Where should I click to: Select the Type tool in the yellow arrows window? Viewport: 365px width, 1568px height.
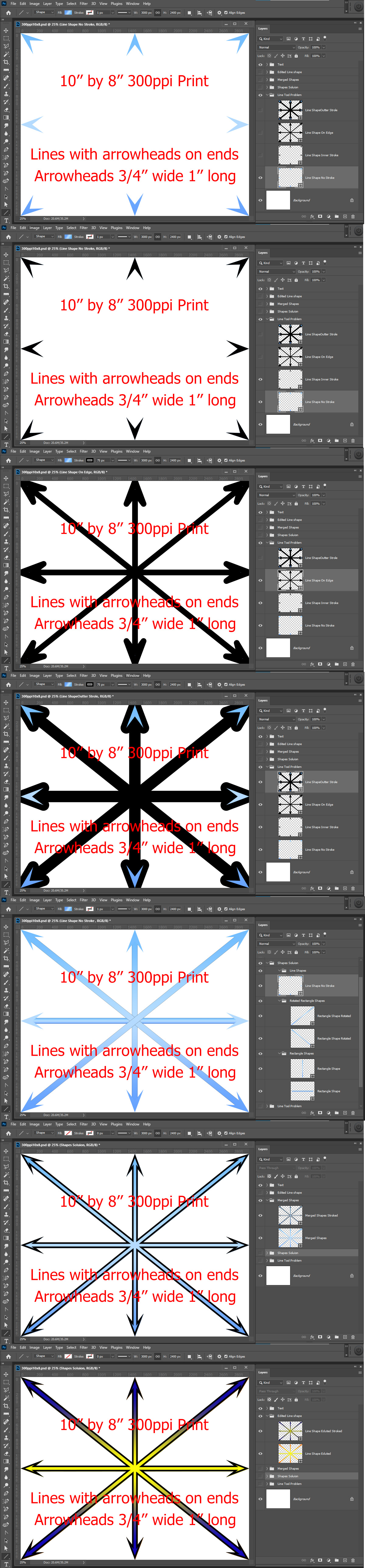[x=6, y=1564]
